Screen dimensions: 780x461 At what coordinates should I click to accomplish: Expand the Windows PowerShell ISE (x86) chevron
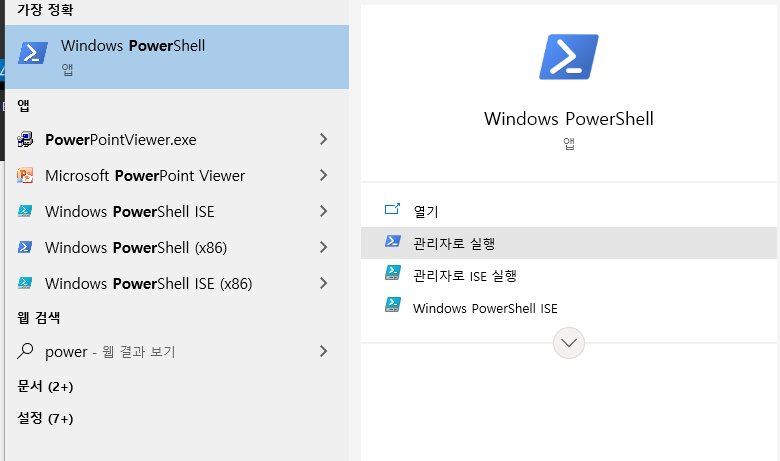pos(323,283)
